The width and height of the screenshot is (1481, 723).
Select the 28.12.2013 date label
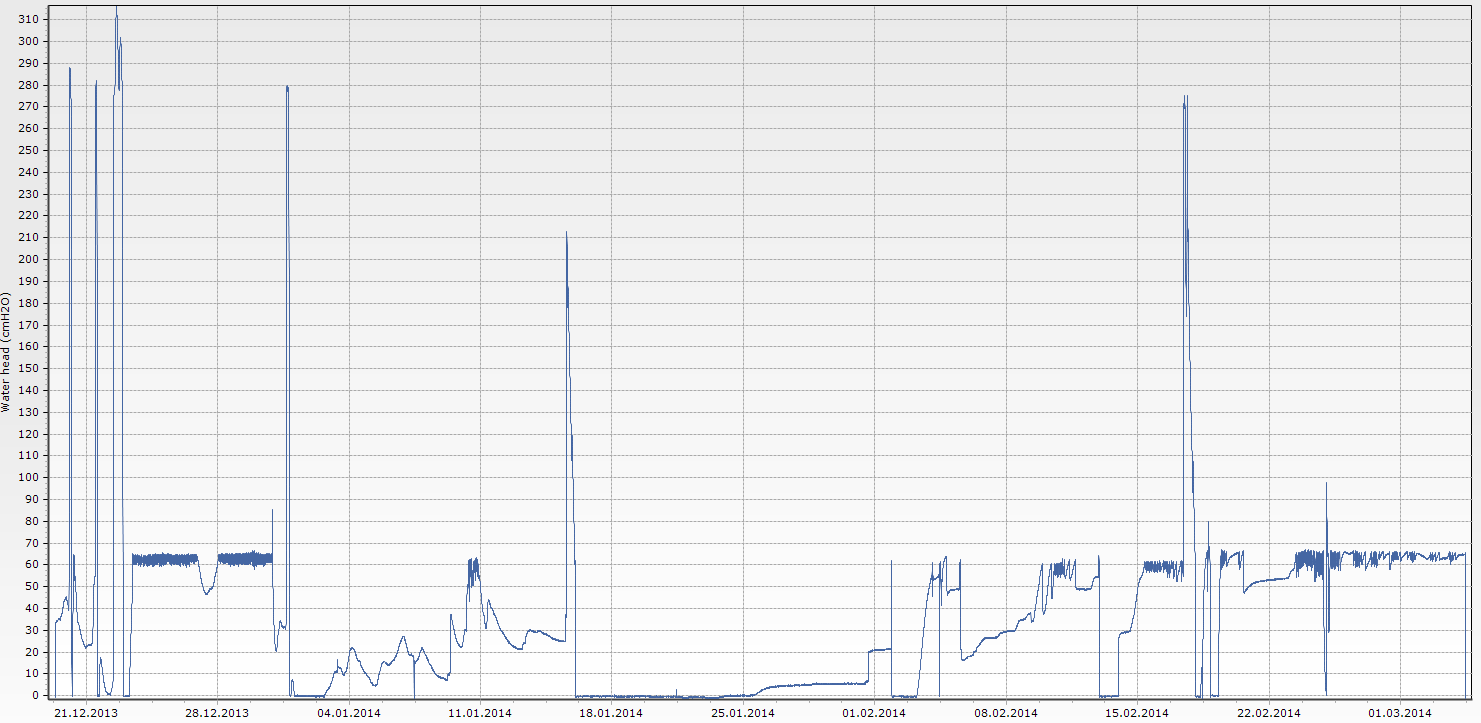[x=217, y=713]
